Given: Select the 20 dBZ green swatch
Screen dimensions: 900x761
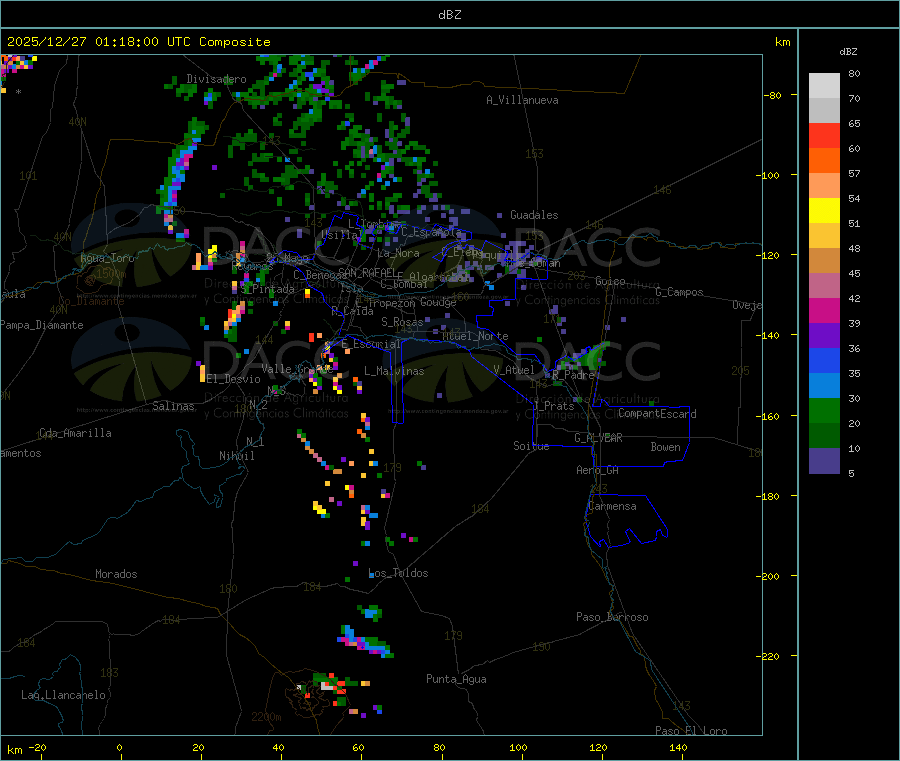Looking at the screenshot, I should point(824,410).
